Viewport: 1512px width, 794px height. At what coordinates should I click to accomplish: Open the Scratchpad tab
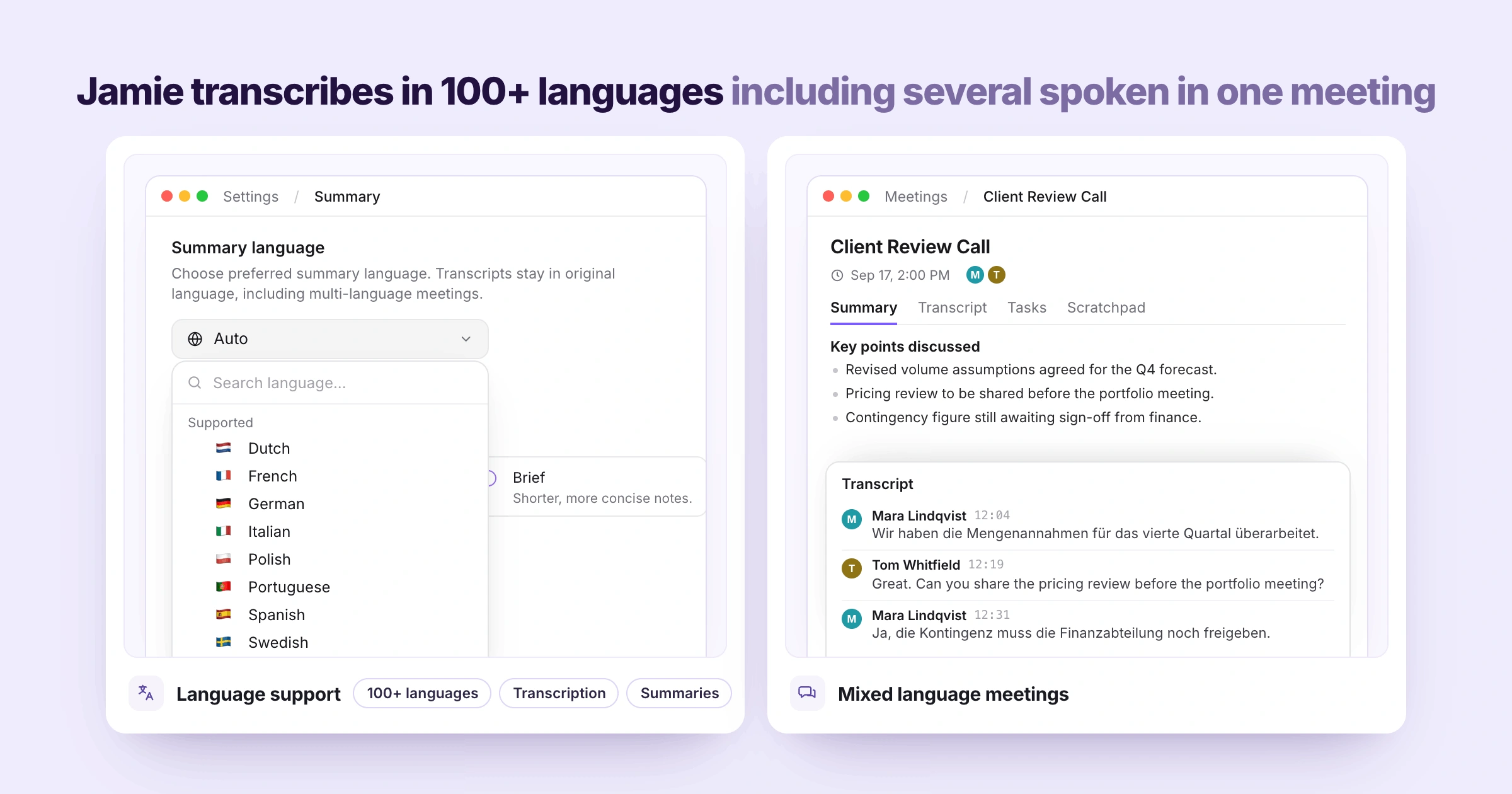click(1106, 308)
